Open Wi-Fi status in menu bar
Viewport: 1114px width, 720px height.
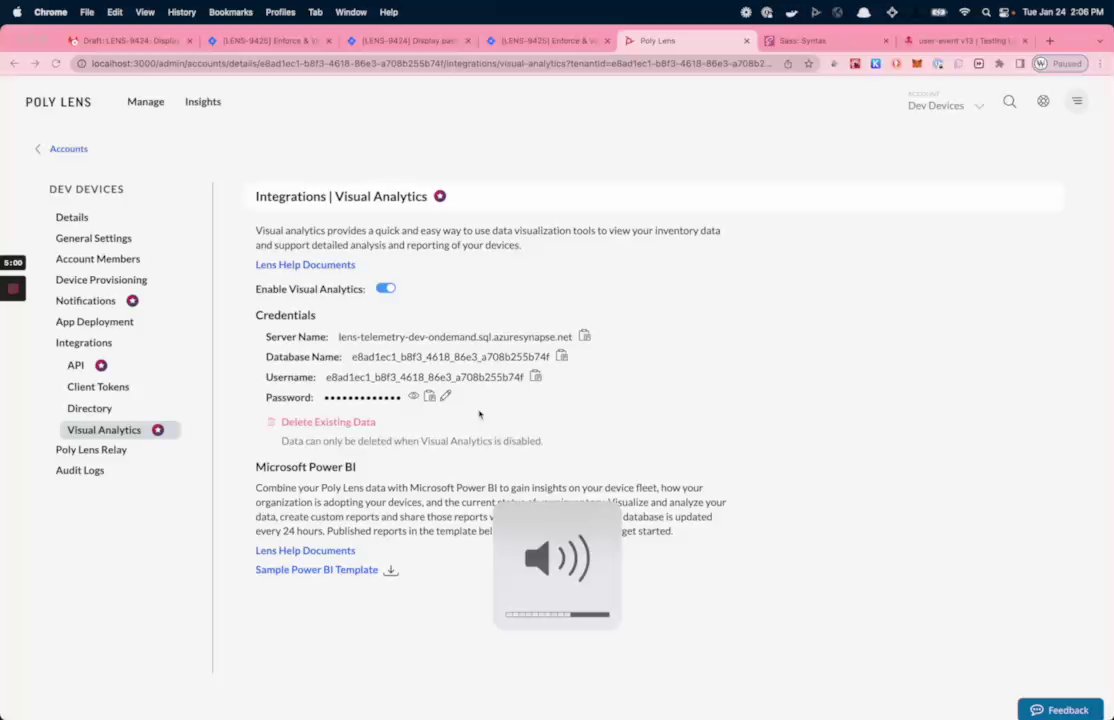[964, 12]
